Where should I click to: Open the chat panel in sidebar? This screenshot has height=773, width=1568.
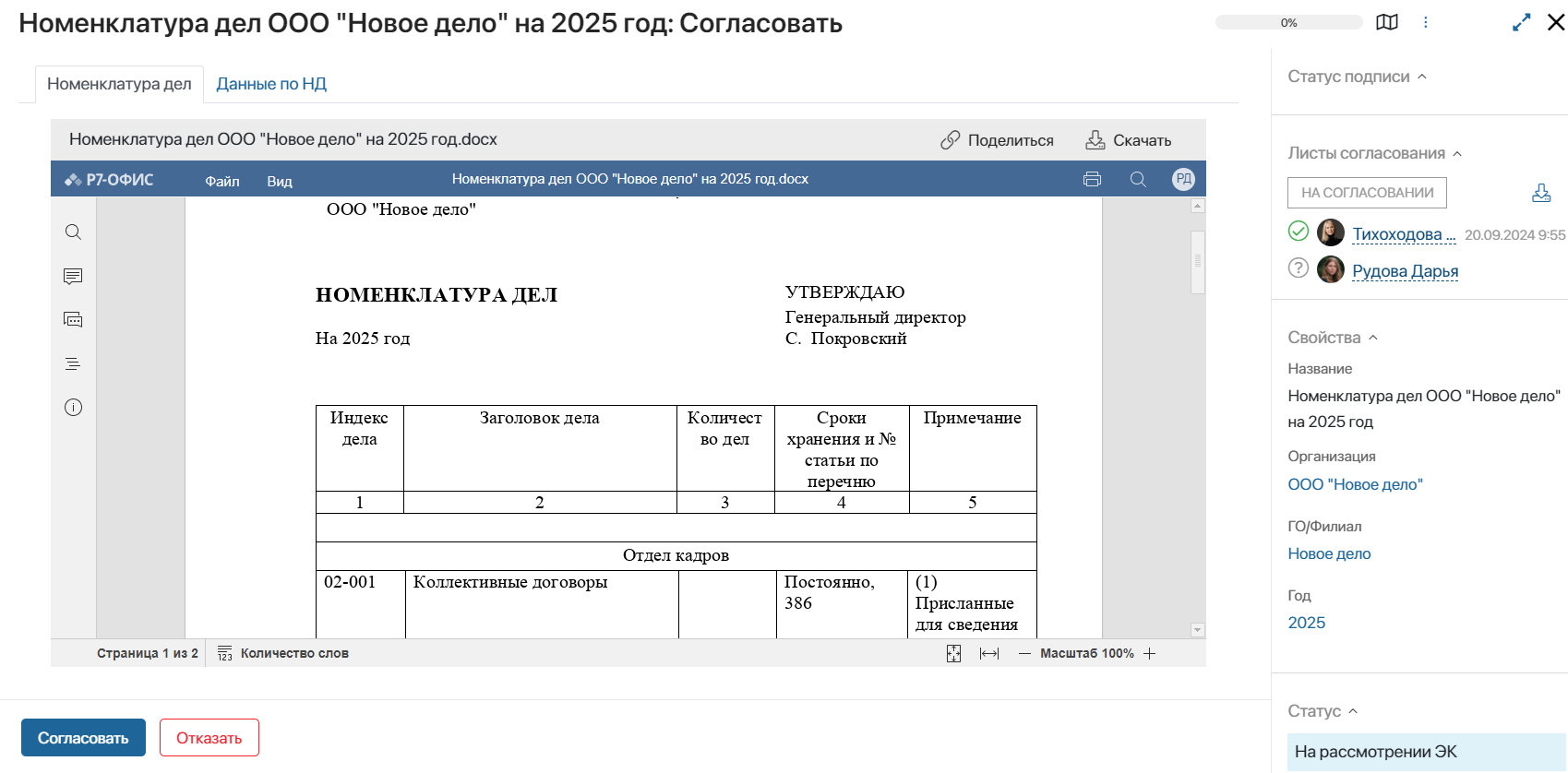click(73, 320)
